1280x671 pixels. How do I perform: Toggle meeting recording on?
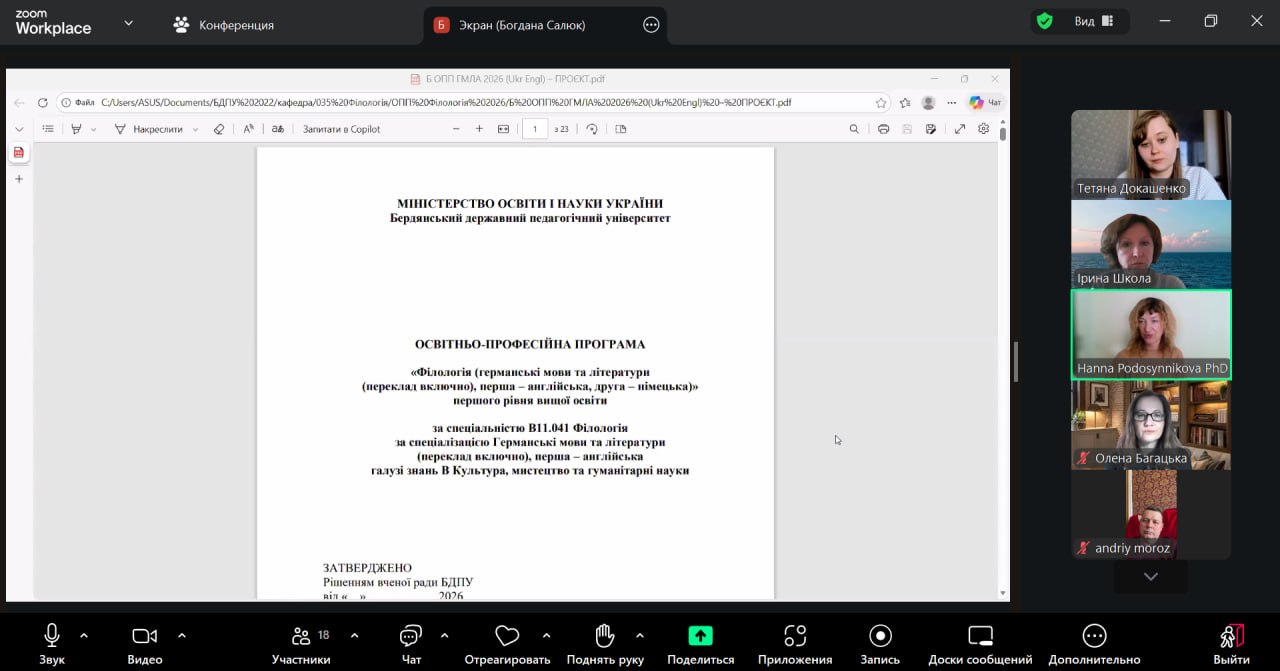tap(880, 636)
